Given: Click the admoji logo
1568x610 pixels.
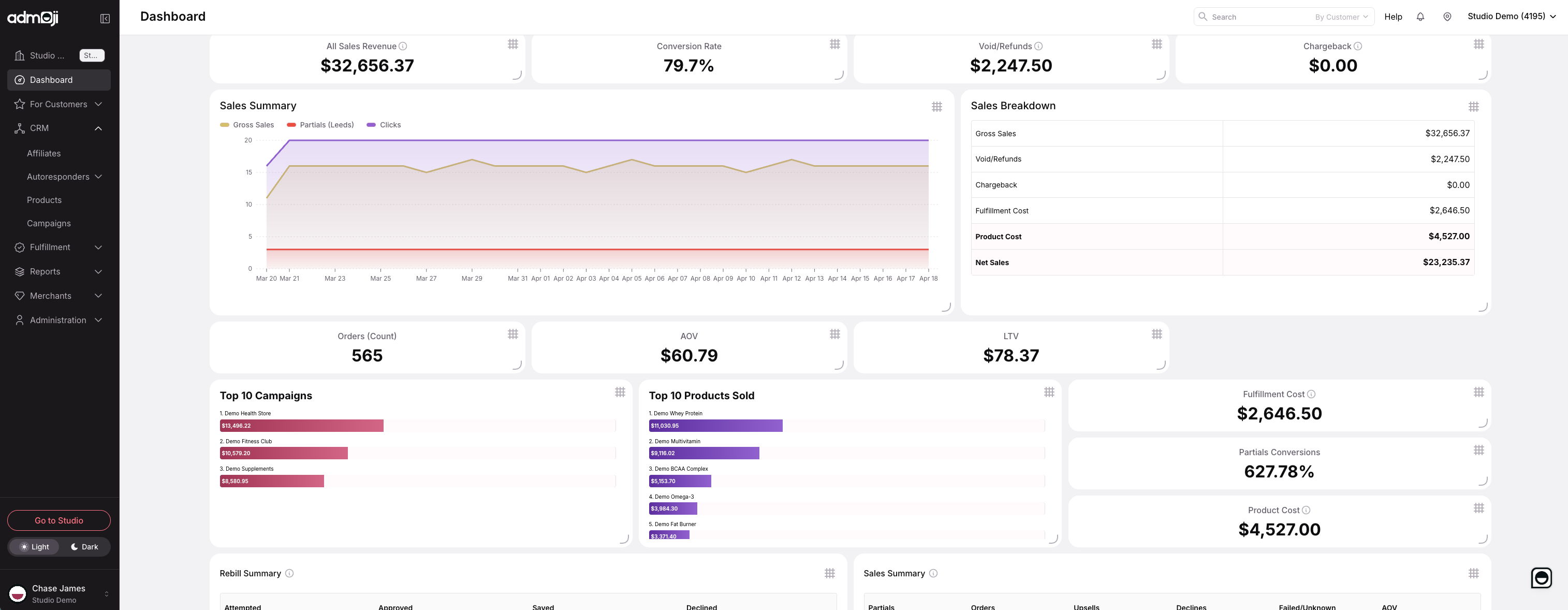Looking at the screenshot, I should coord(33,18).
